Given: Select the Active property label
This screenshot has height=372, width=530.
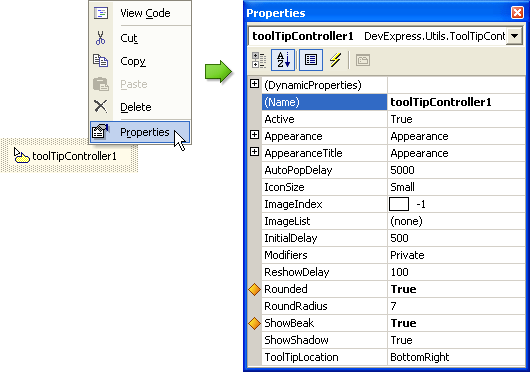Looking at the screenshot, I should tap(279, 119).
